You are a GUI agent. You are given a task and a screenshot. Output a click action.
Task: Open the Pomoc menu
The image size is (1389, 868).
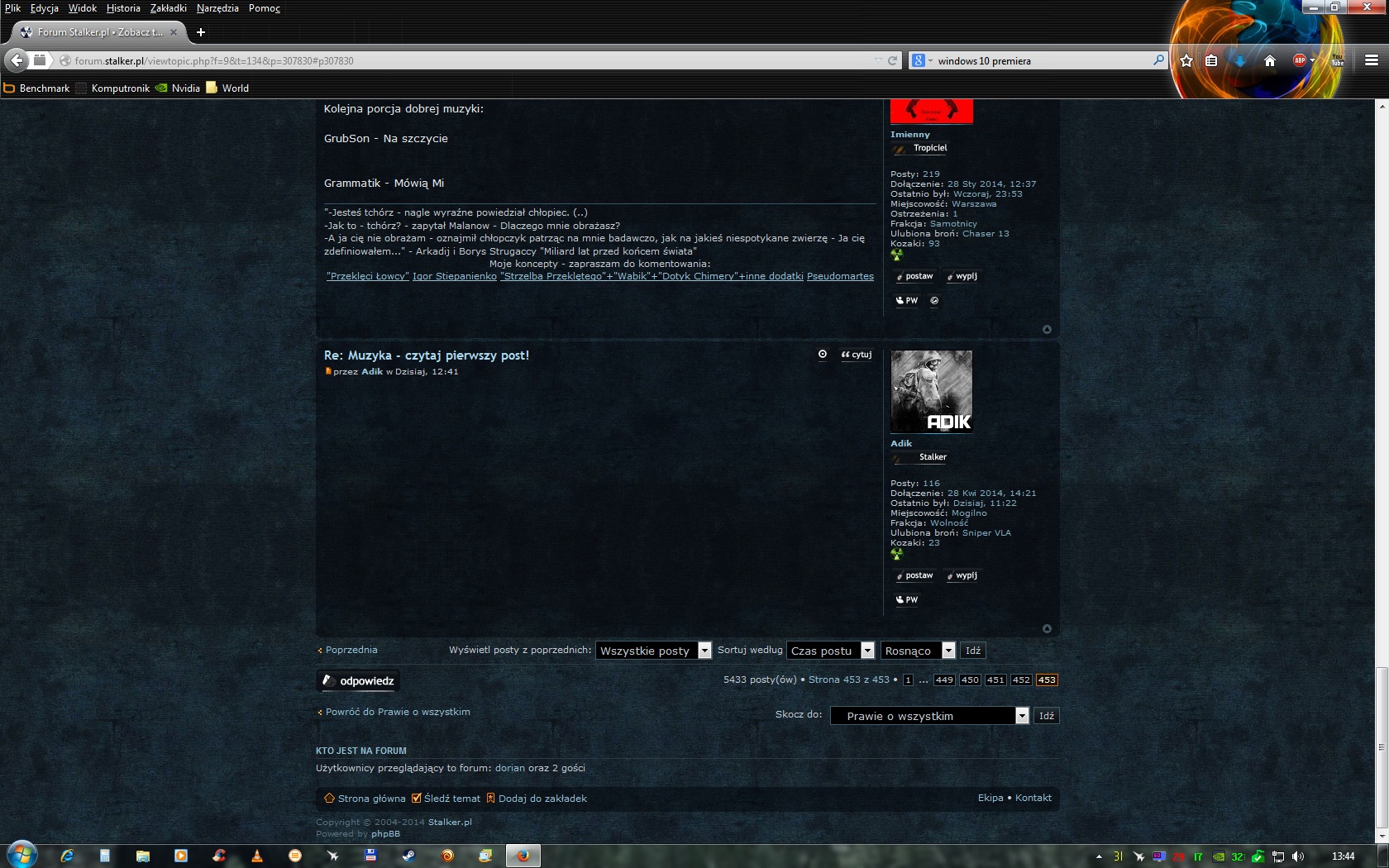pos(265,8)
